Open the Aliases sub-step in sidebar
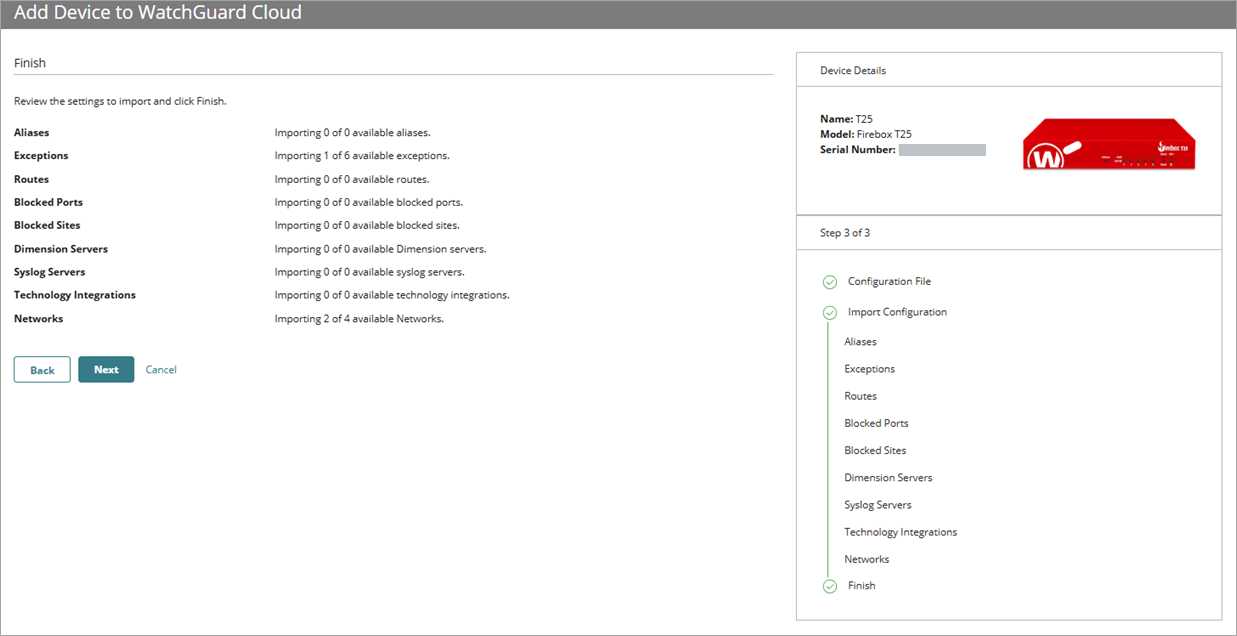Viewport: 1237px width, 636px height. tap(860, 342)
